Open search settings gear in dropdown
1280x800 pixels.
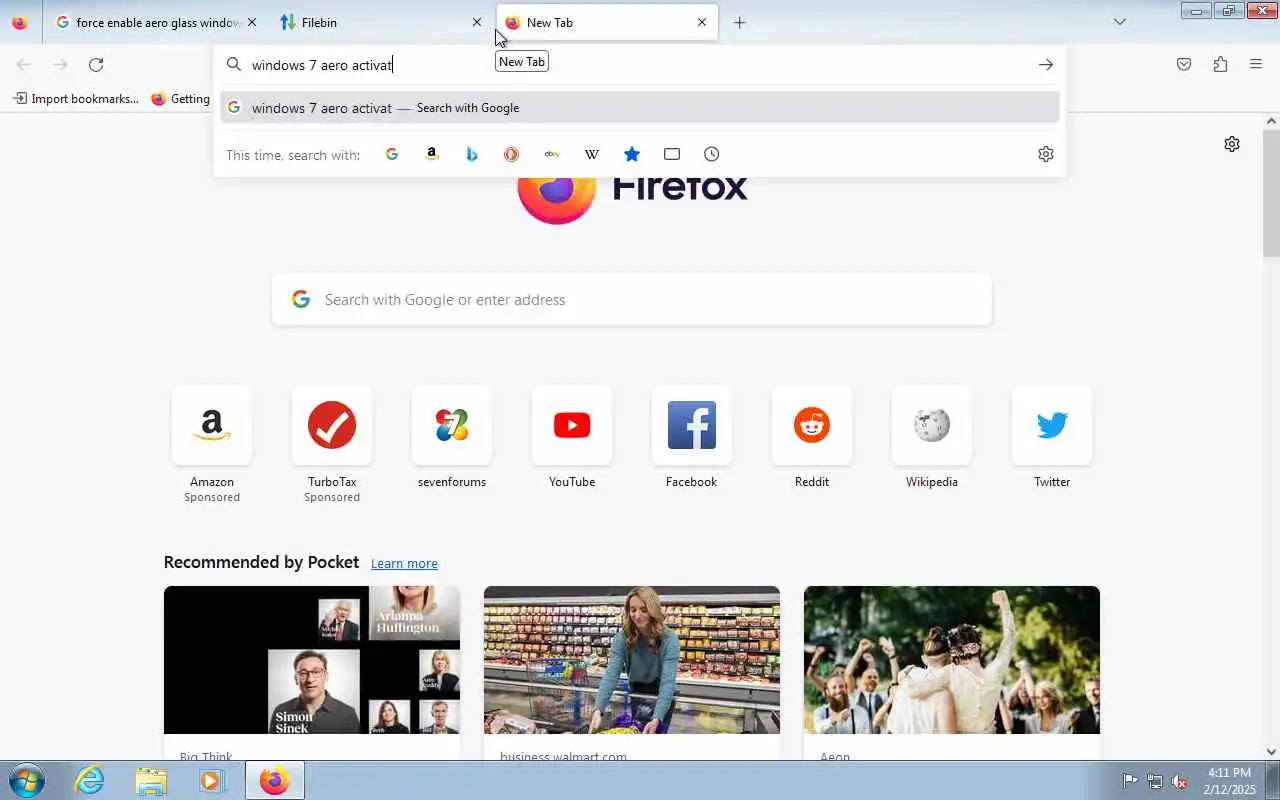click(x=1046, y=154)
